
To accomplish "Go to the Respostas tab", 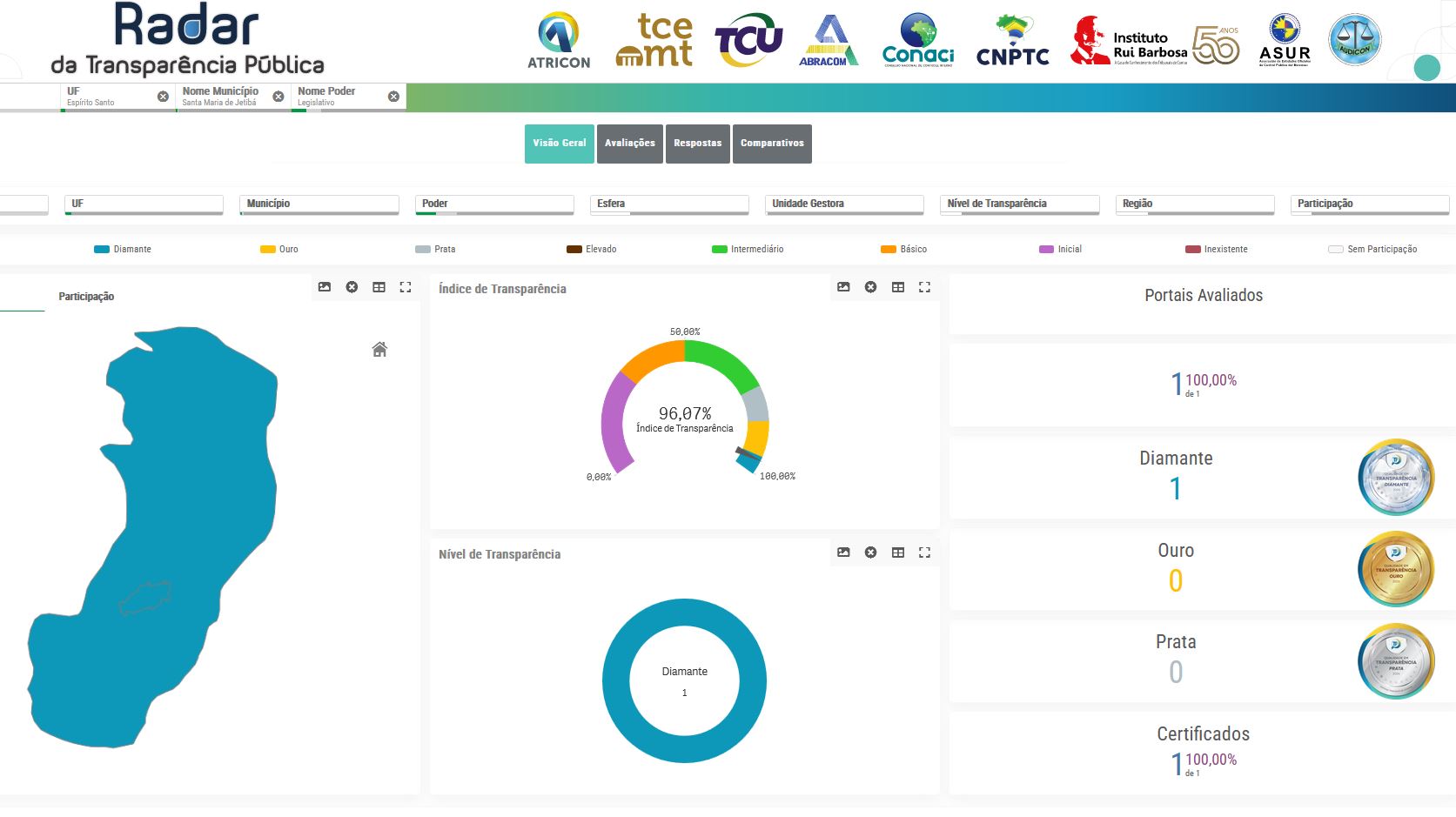I will [x=697, y=144].
